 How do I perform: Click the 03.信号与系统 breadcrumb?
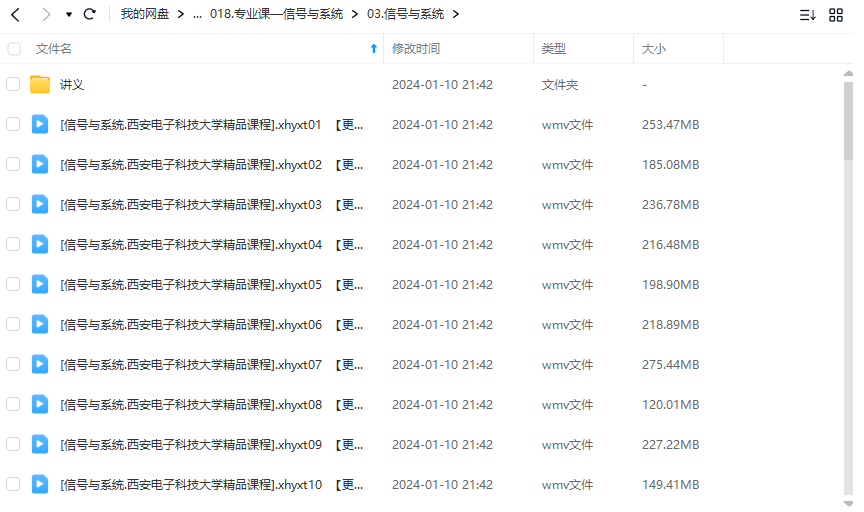(x=406, y=14)
